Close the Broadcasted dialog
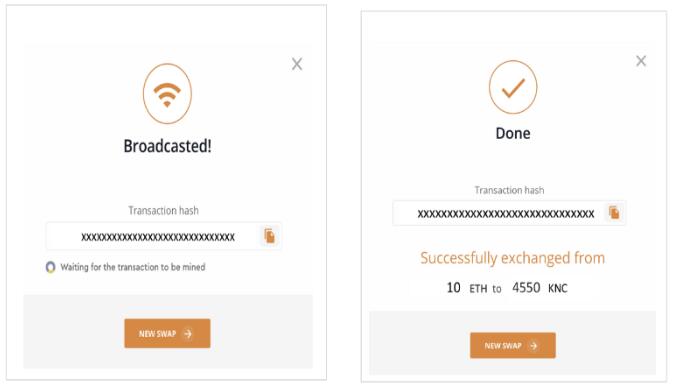676x388 pixels. pyautogui.click(x=297, y=64)
